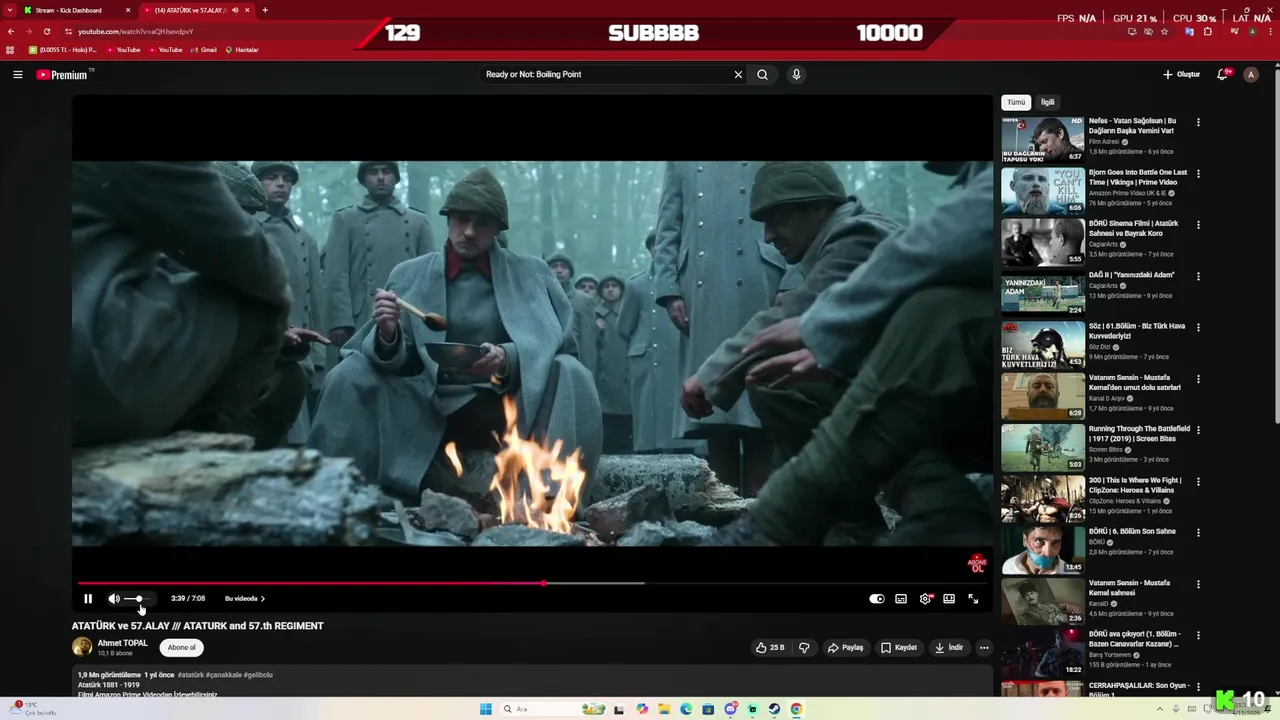This screenshot has width=1280, height=720.
Task: Open options for '300 This Is Where We Fight' video
Action: (x=1198, y=481)
